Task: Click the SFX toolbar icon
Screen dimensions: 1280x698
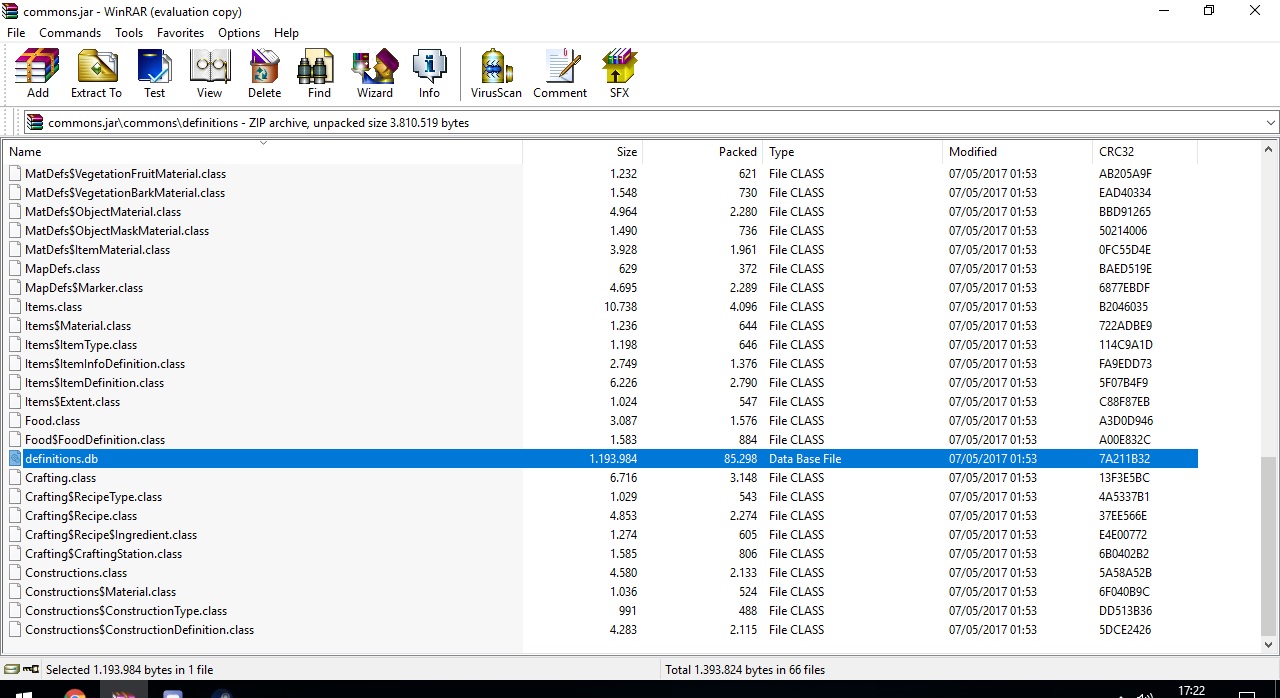Action: pyautogui.click(x=619, y=74)
